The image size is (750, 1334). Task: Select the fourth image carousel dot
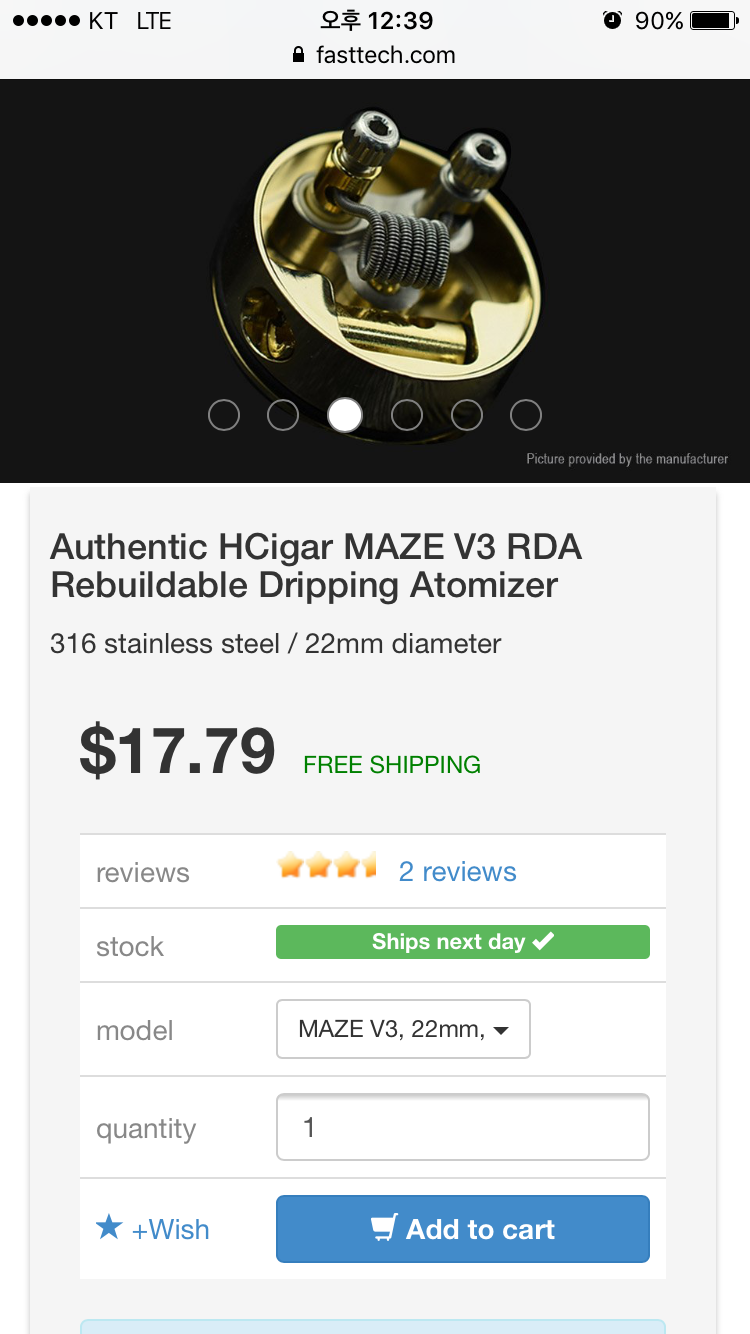coord(406,415)
